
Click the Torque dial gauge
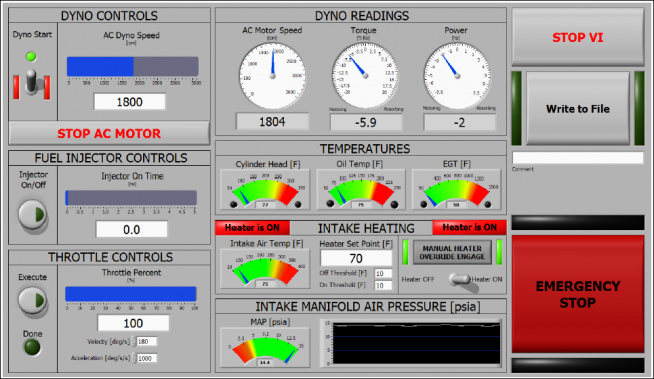click(x=365, y=76)
